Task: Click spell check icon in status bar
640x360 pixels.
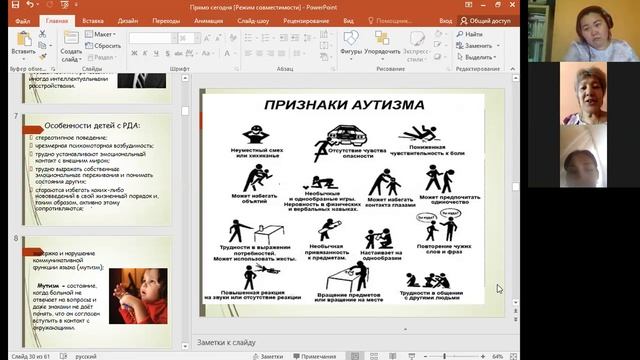Action: 63,356
